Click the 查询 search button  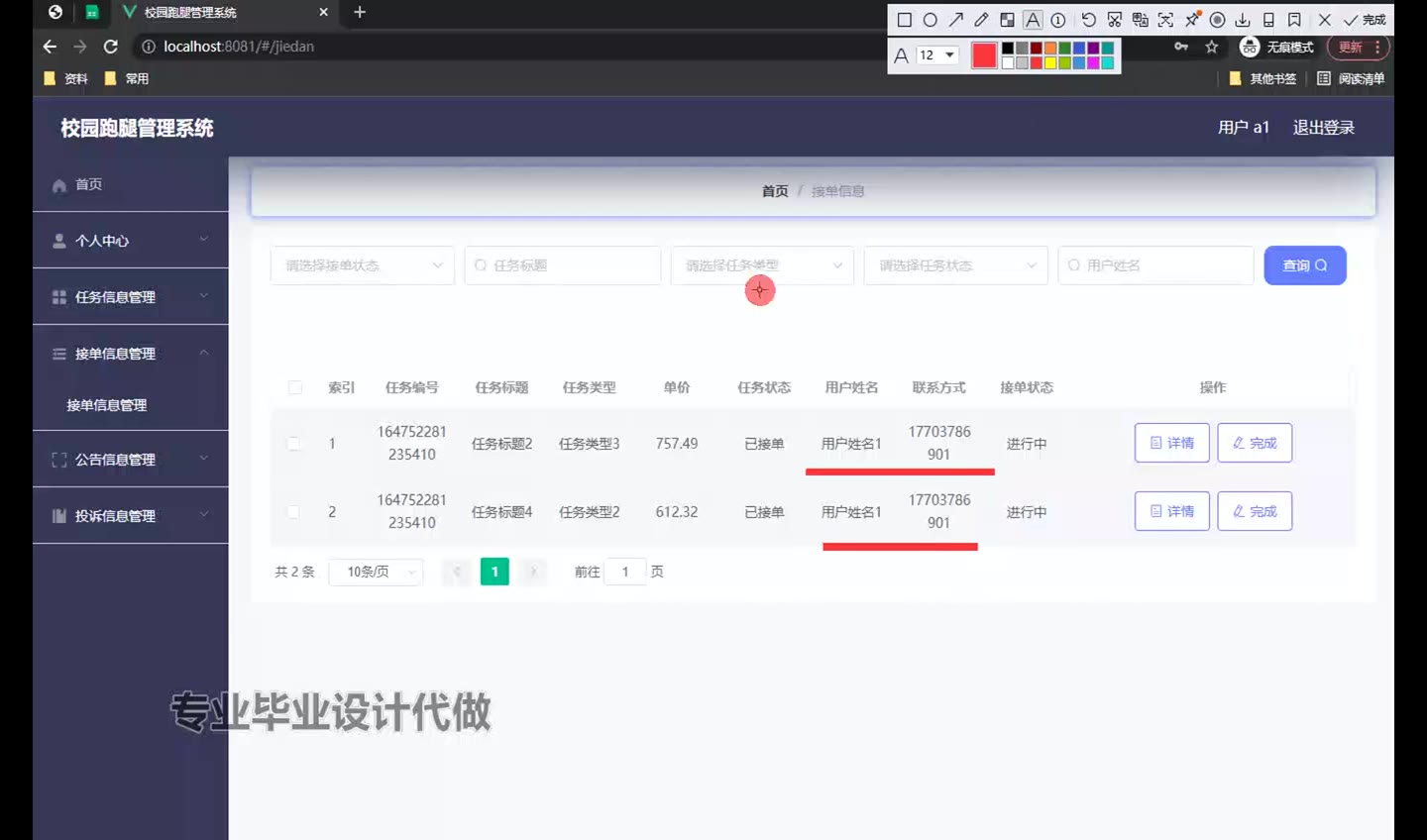[1305, 265]
